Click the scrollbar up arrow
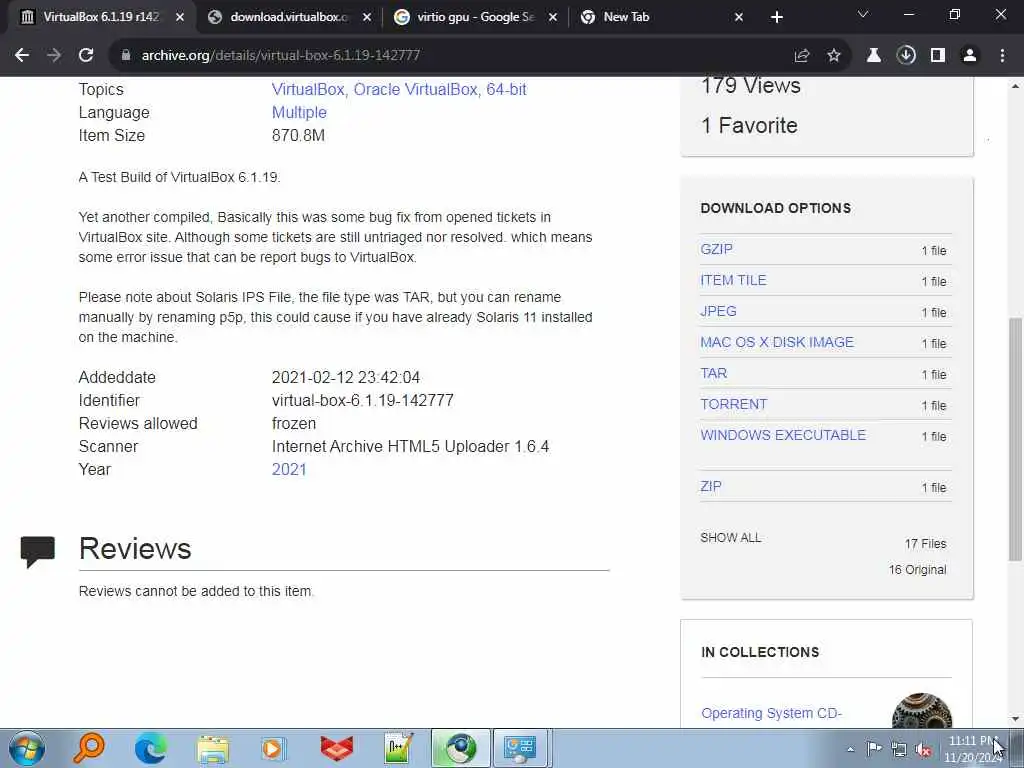 click(x=1015, y=86)
